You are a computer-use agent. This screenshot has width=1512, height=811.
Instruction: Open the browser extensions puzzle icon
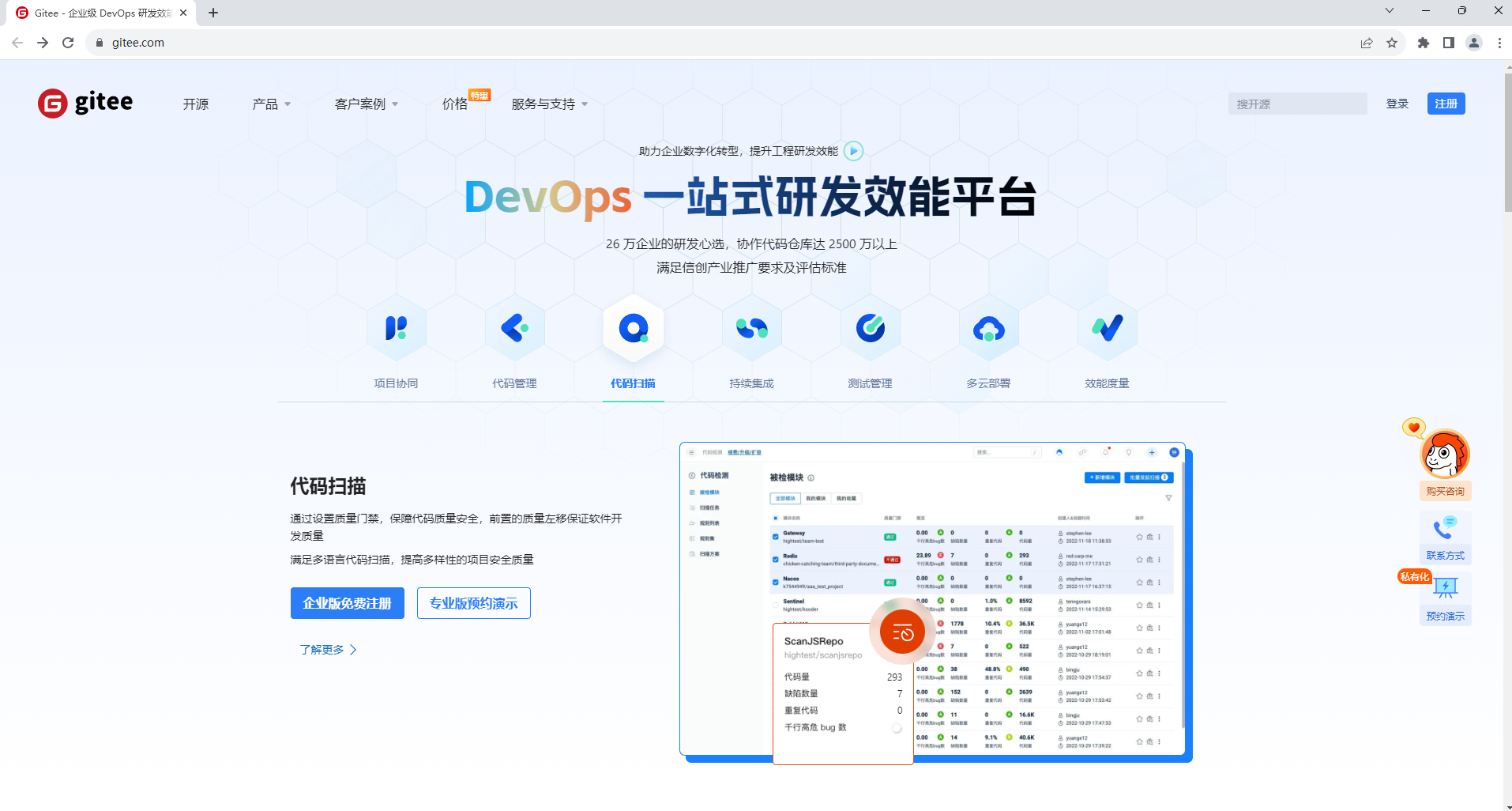point(1424,43)
